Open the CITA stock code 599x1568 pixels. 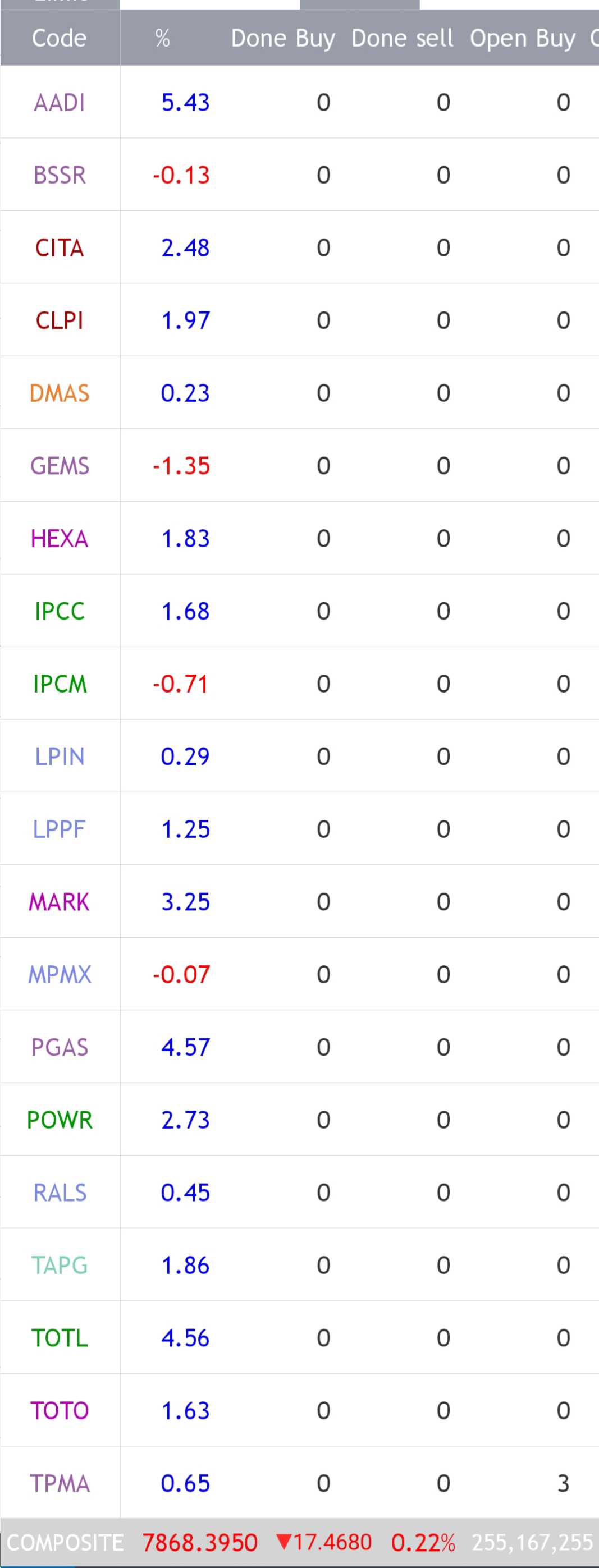[x=59, y=247]
